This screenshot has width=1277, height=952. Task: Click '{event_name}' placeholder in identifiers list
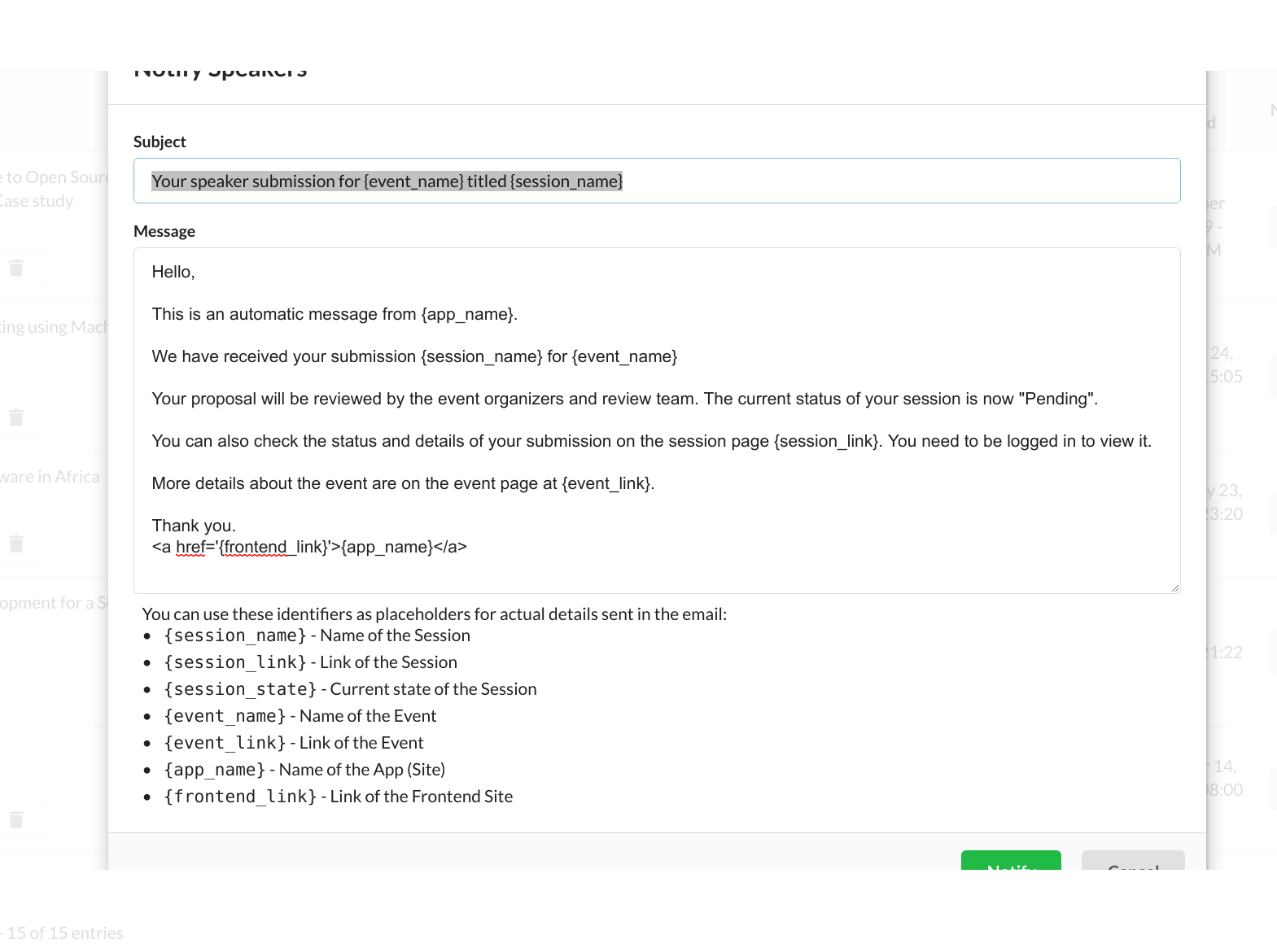(225, 716)
